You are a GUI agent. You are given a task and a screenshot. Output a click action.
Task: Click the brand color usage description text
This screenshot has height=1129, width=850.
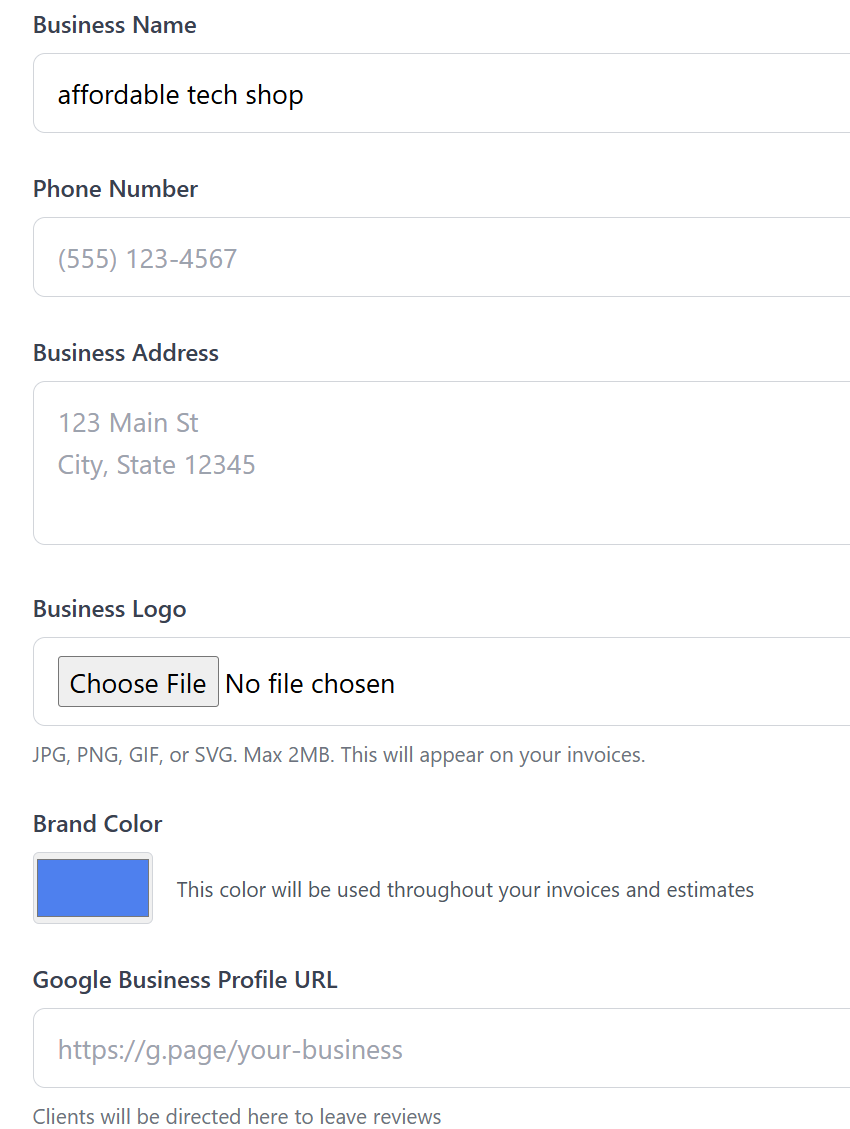465,890
